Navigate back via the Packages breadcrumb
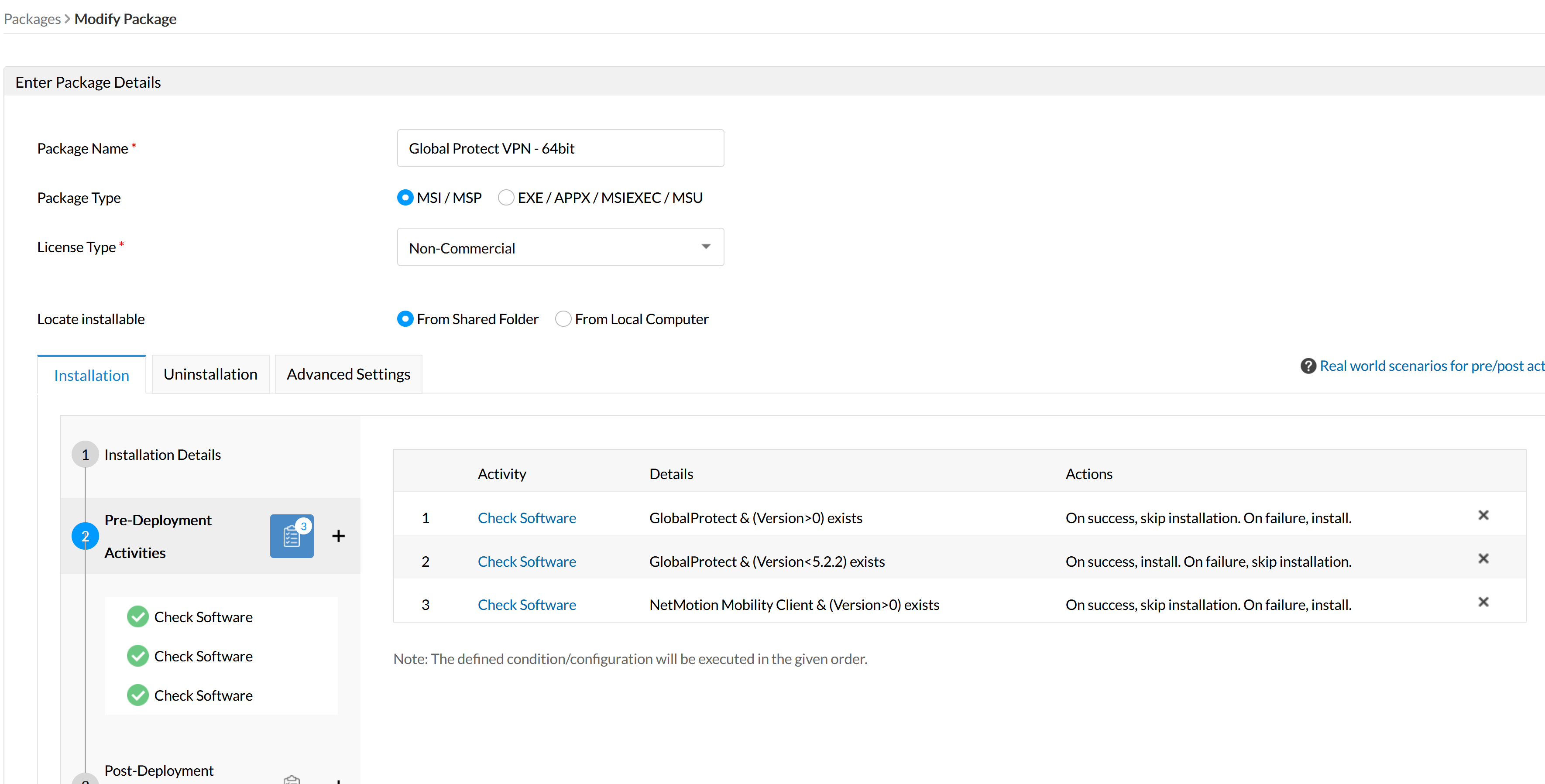 32,19
